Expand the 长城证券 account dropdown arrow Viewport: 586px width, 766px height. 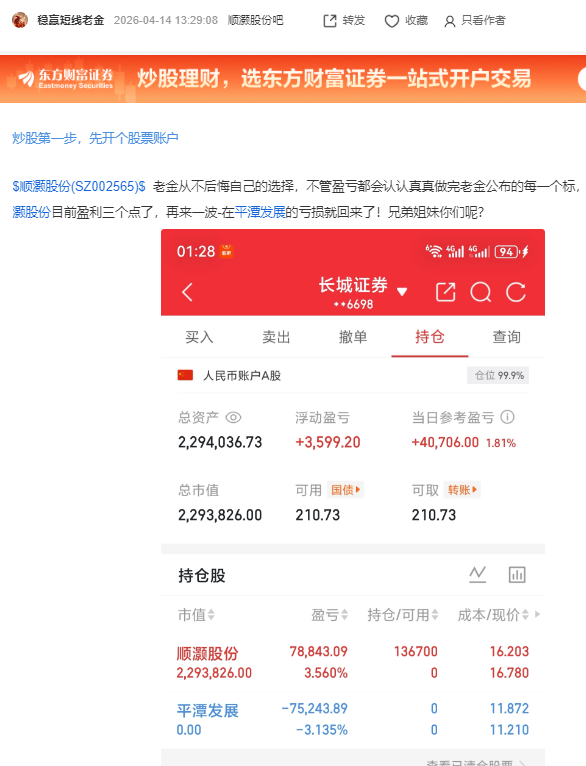pos(402,292)
